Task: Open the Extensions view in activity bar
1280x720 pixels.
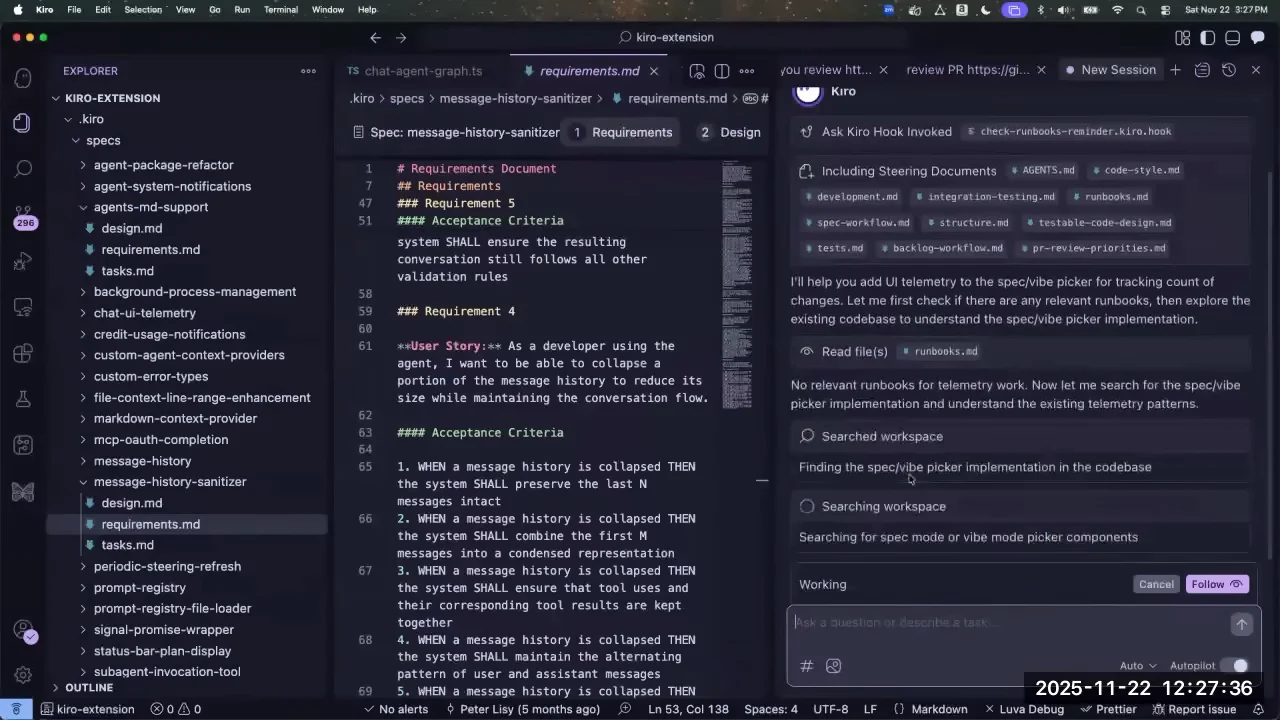Action: click(x=23, y=353)
